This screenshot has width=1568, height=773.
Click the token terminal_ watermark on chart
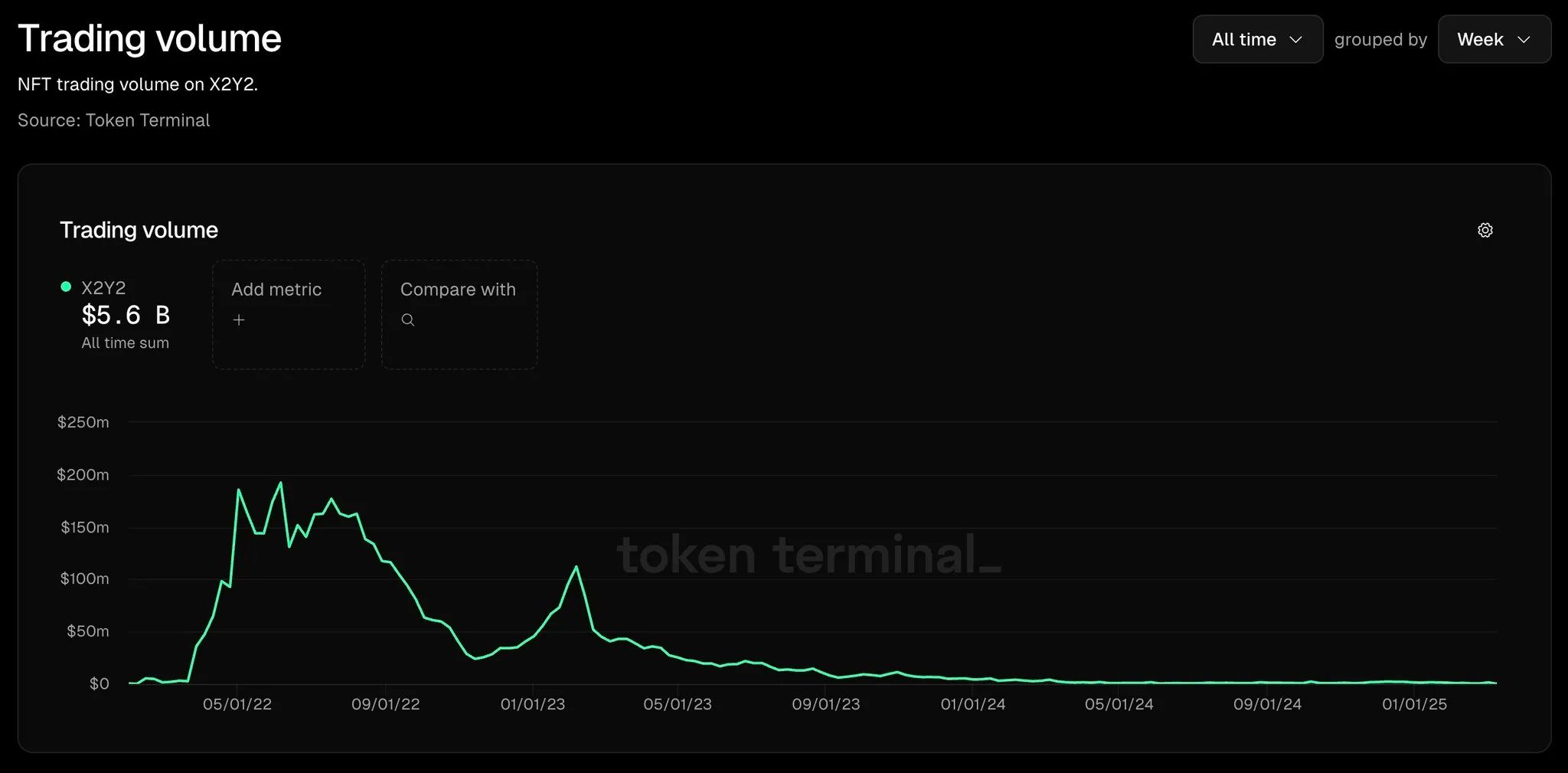click(x=808, y=555)
